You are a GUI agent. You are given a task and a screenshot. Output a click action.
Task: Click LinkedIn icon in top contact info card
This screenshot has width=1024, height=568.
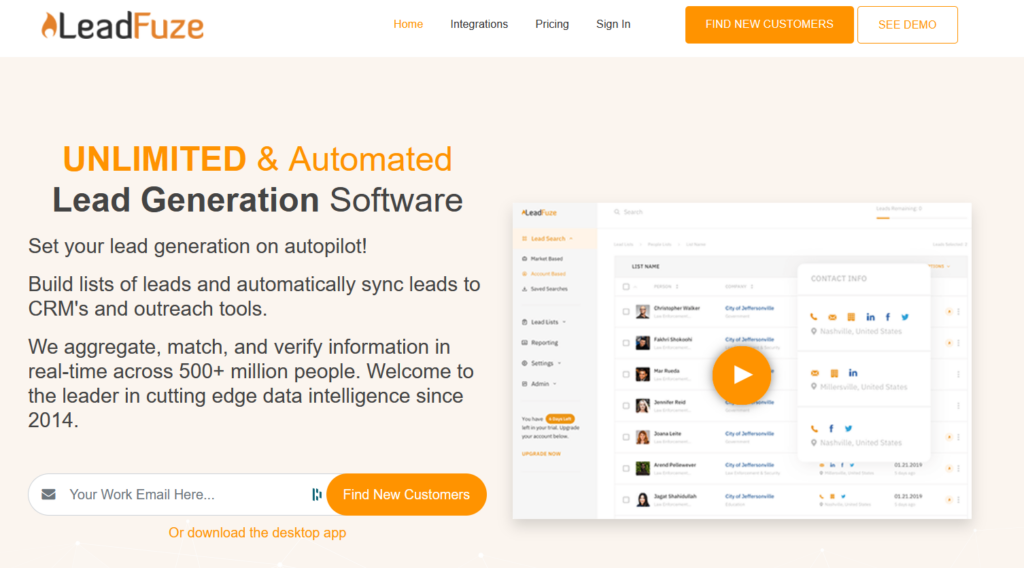[870, 317]
